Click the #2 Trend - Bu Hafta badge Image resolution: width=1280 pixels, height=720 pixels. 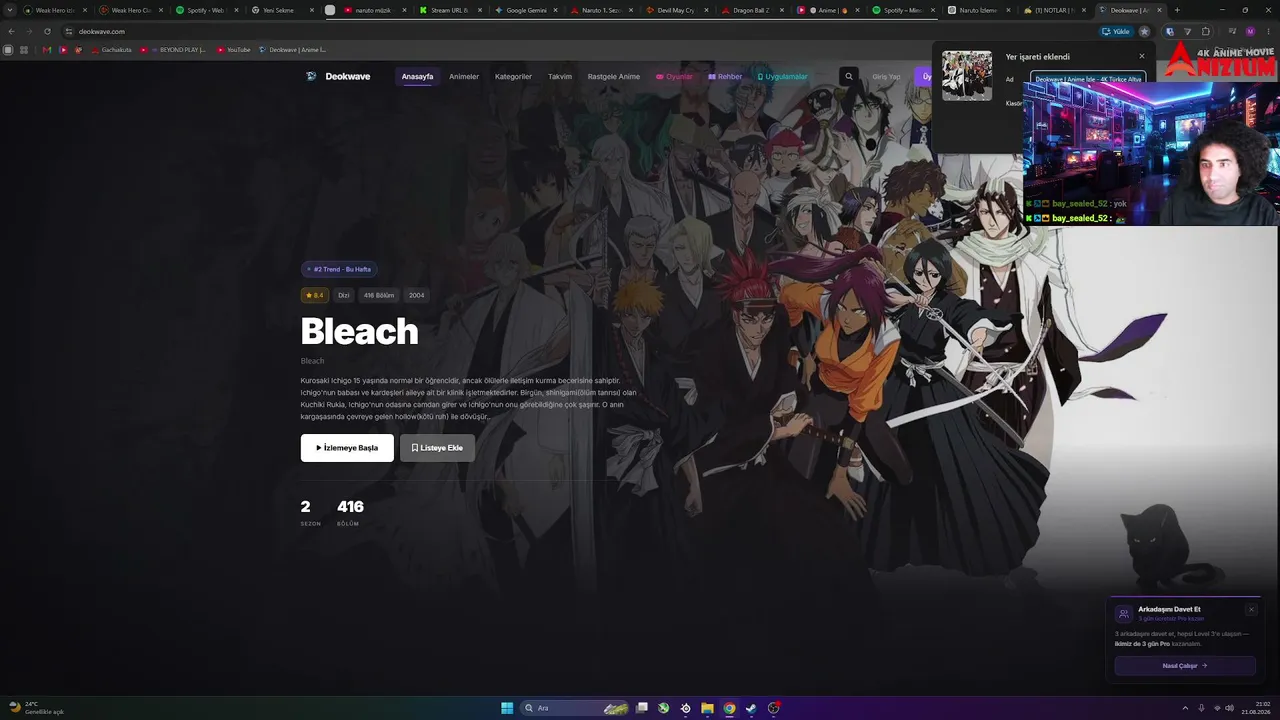pos(339,269)
